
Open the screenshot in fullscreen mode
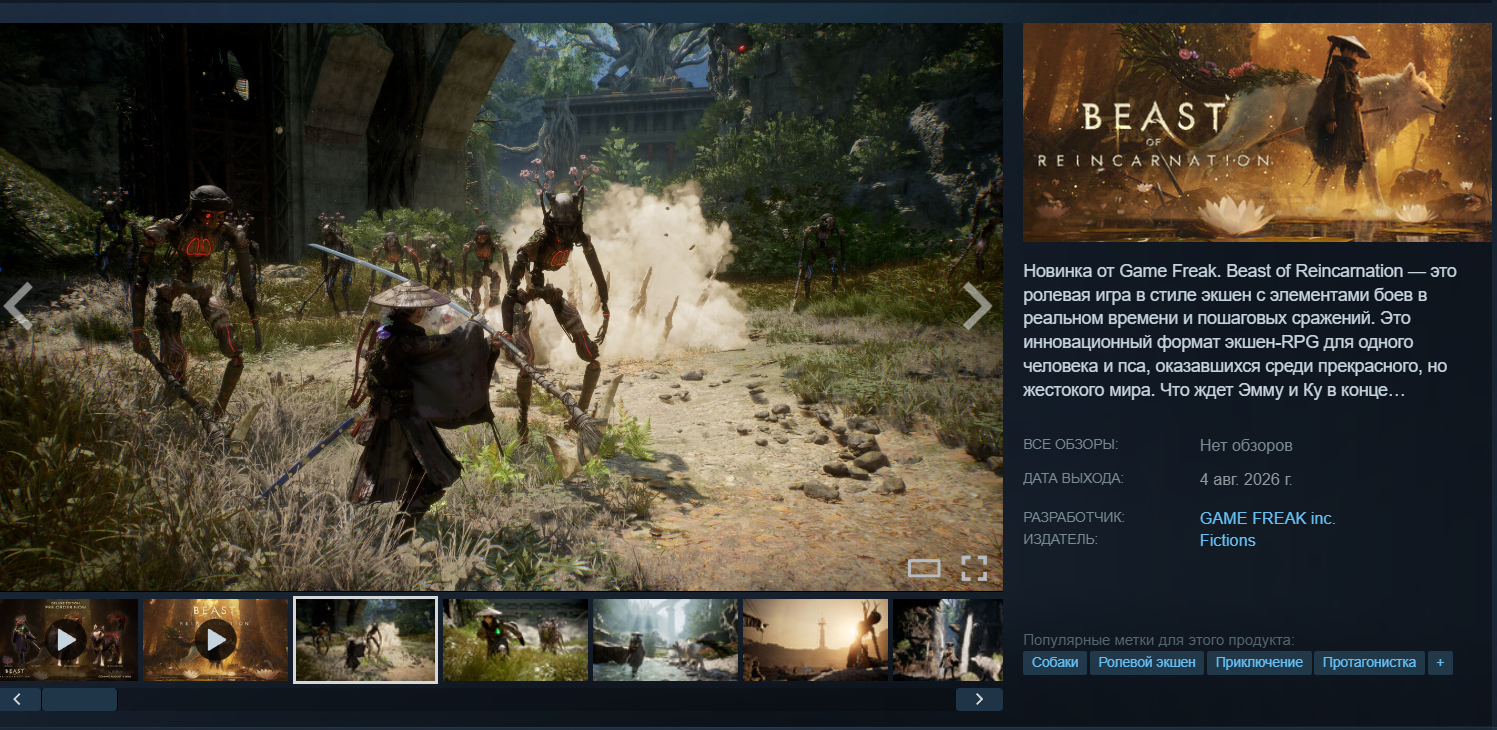[974, 568]
